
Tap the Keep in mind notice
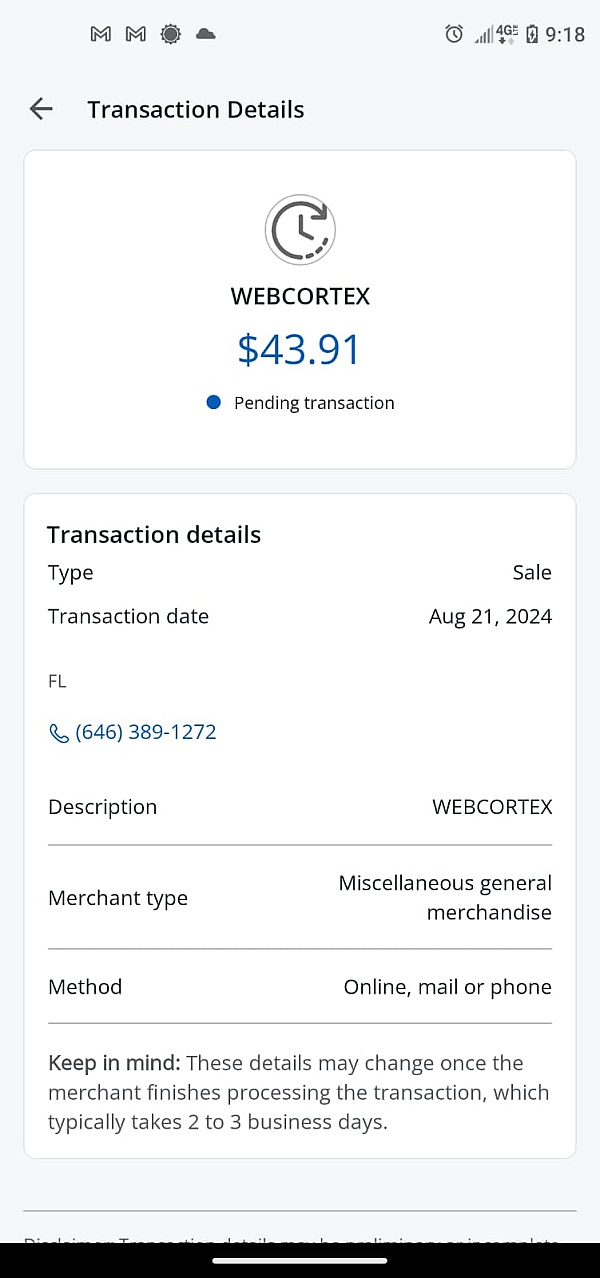click(x=299, y=1092)
